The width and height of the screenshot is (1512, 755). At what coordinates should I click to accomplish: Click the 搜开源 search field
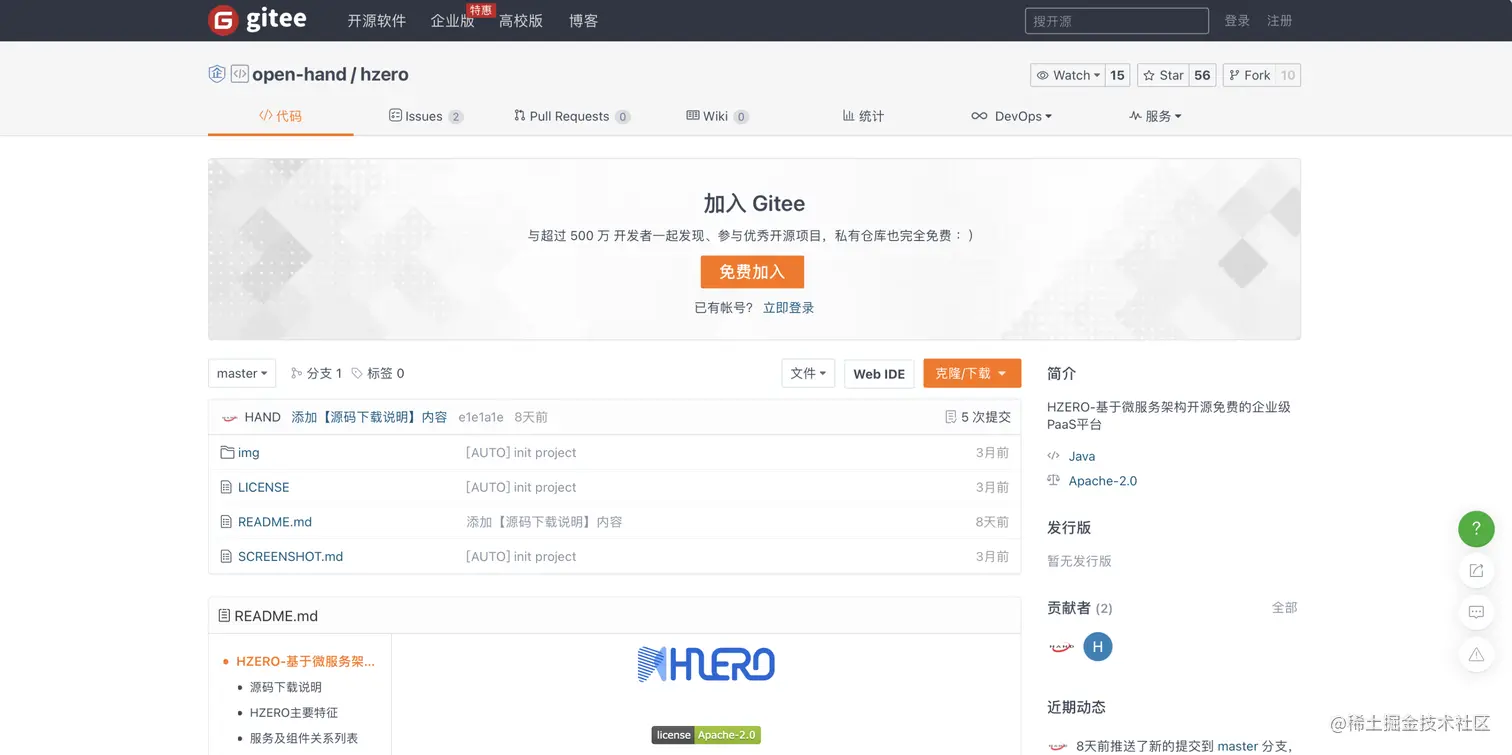[x=1117, y=20]
